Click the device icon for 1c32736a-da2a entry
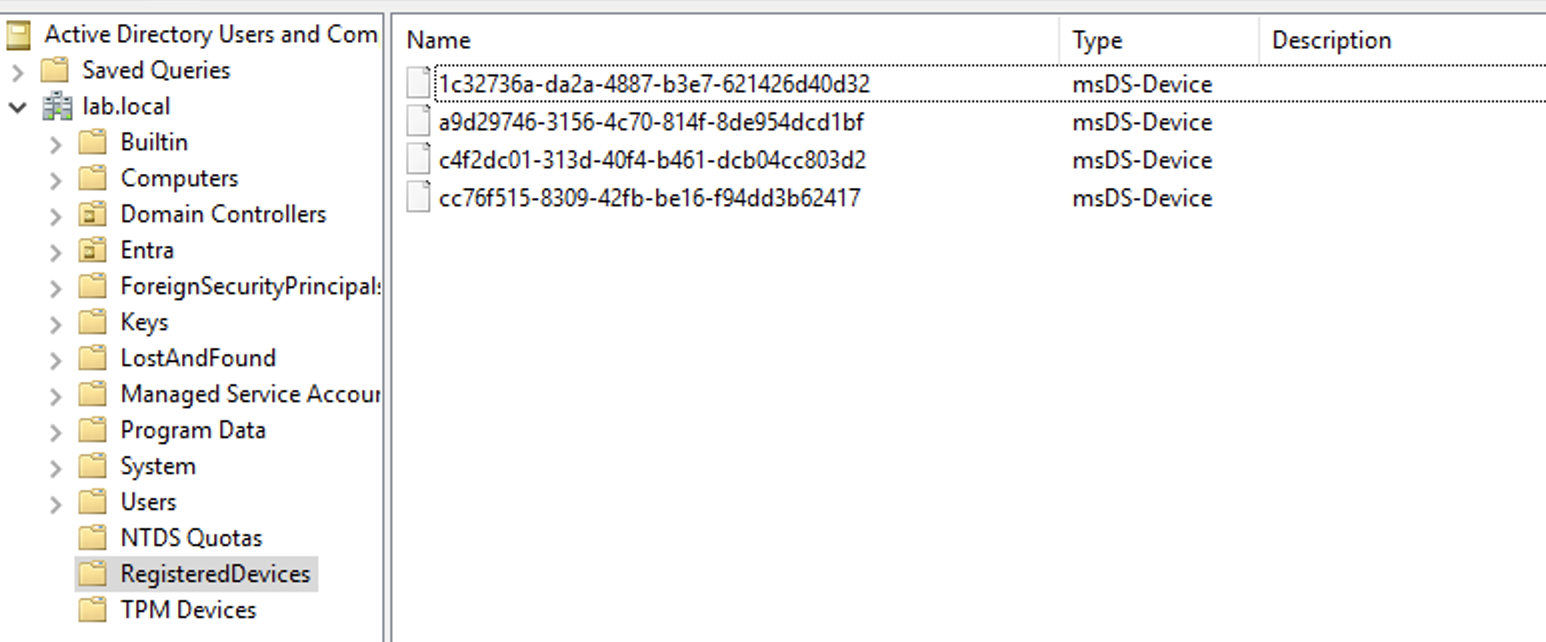The height and width of the screenshot is (642, 1546). click(419, 84)
